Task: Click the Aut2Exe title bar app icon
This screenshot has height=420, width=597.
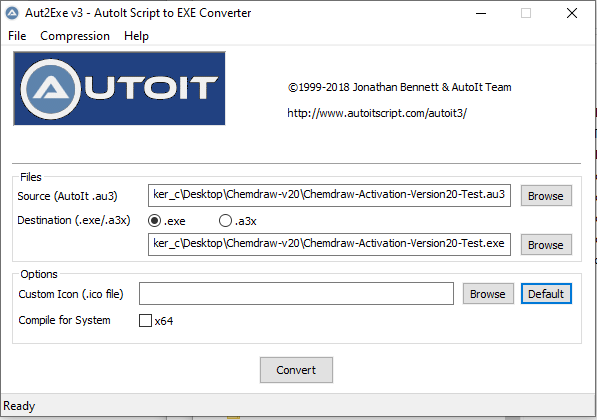Action: tap(12, 13)
